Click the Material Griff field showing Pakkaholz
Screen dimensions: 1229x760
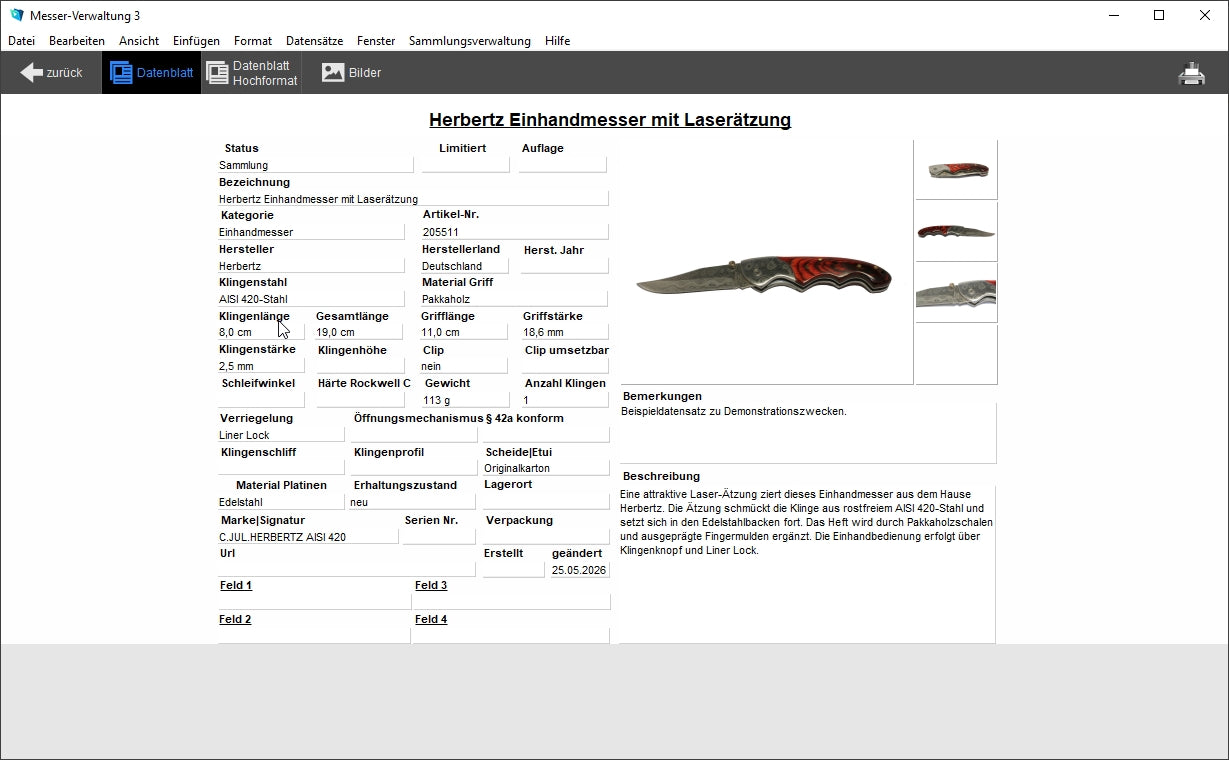click(x=514, y=299)
